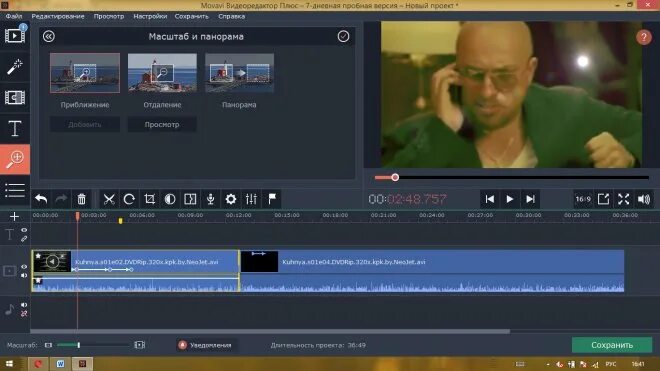The width and height of the screenshot is (660, 371).
Task: Open the transitions tab icon
Action: (x=15, y=97)
